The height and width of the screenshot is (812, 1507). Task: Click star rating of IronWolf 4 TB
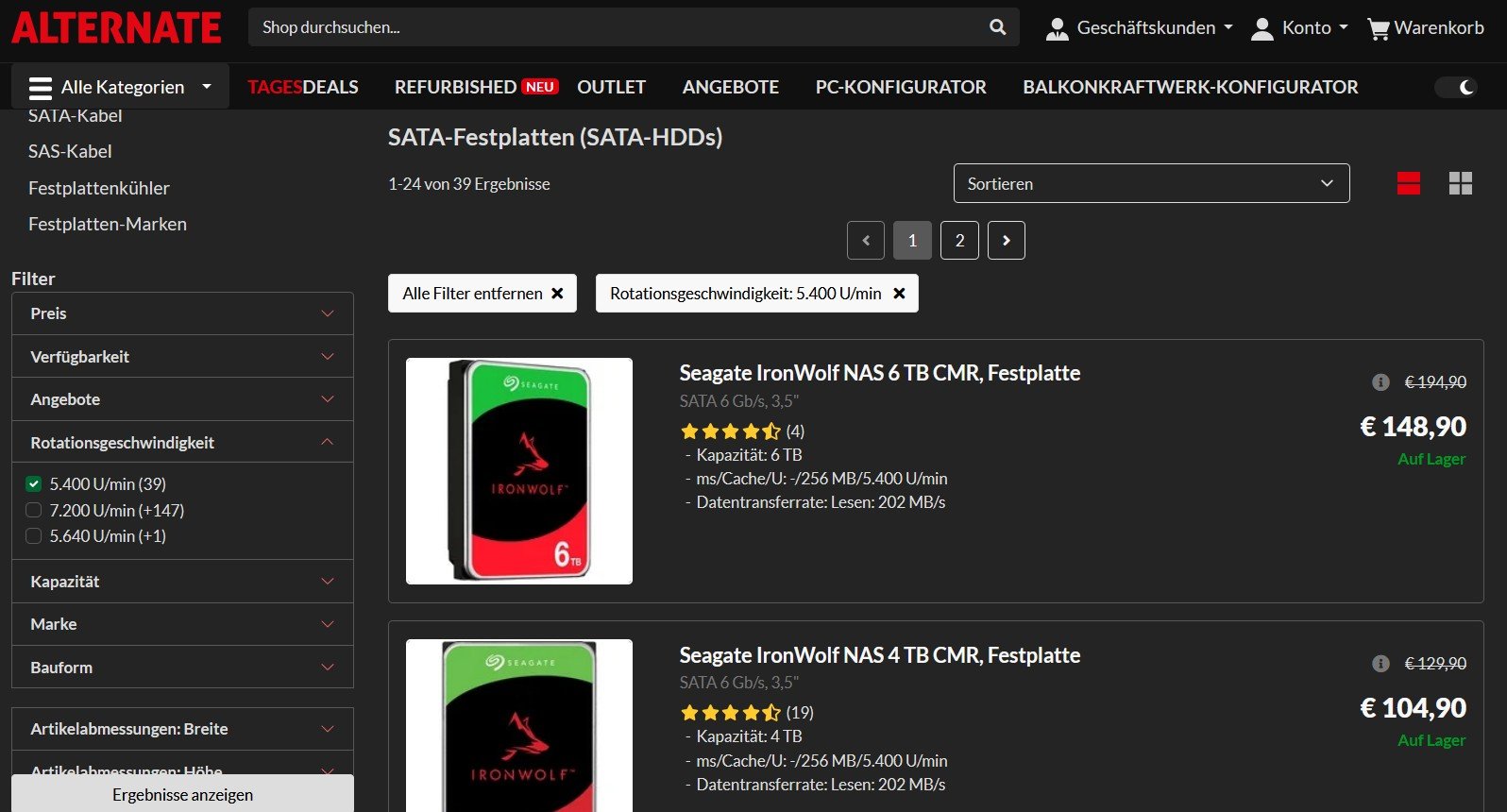[731, 713]
